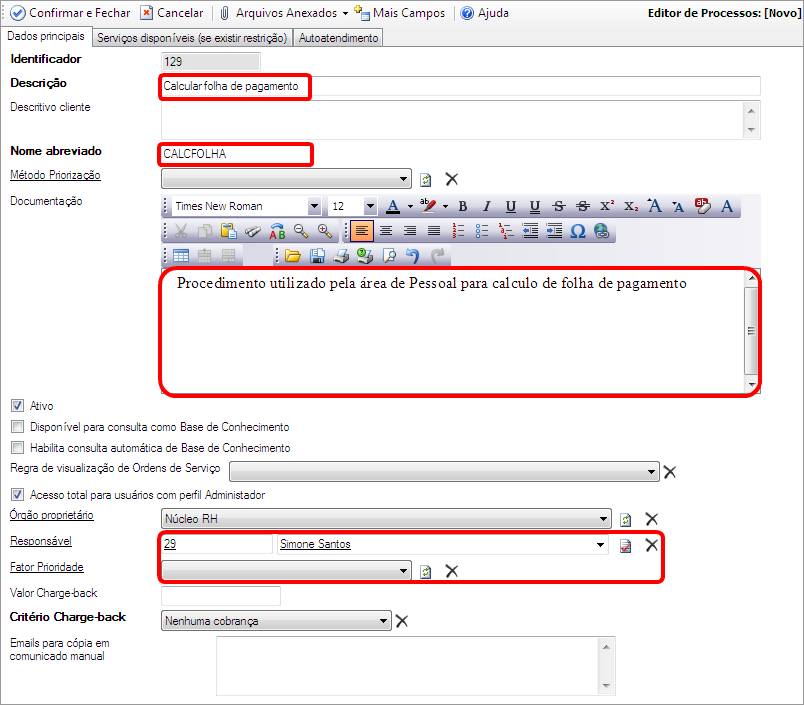This screenshot has width=804, height=705.
Task: Open the Órgão proprietário dropdown
Action: pos(603,519)
